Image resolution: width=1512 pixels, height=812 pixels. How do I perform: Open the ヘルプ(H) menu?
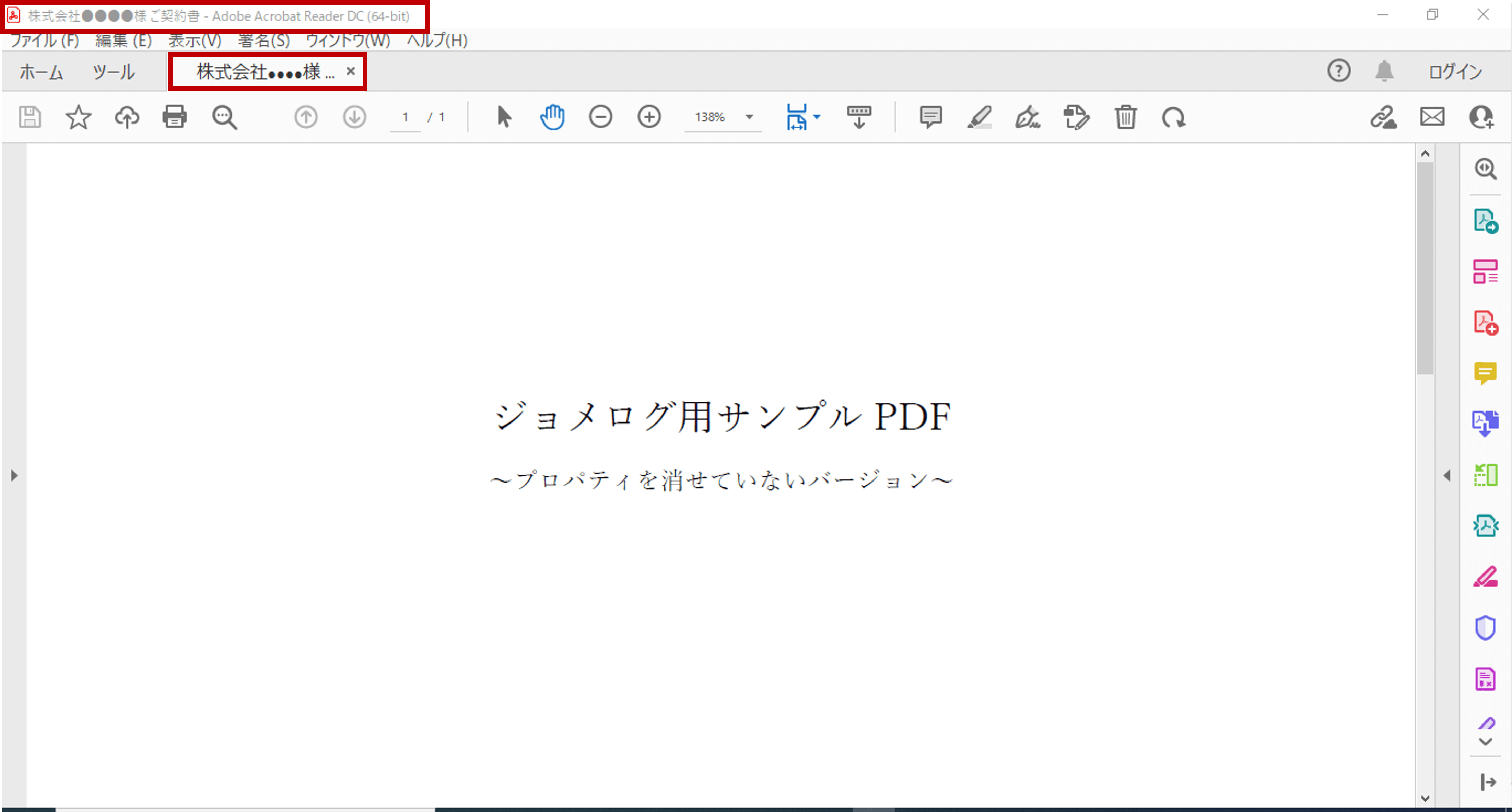tap(437, 40)
